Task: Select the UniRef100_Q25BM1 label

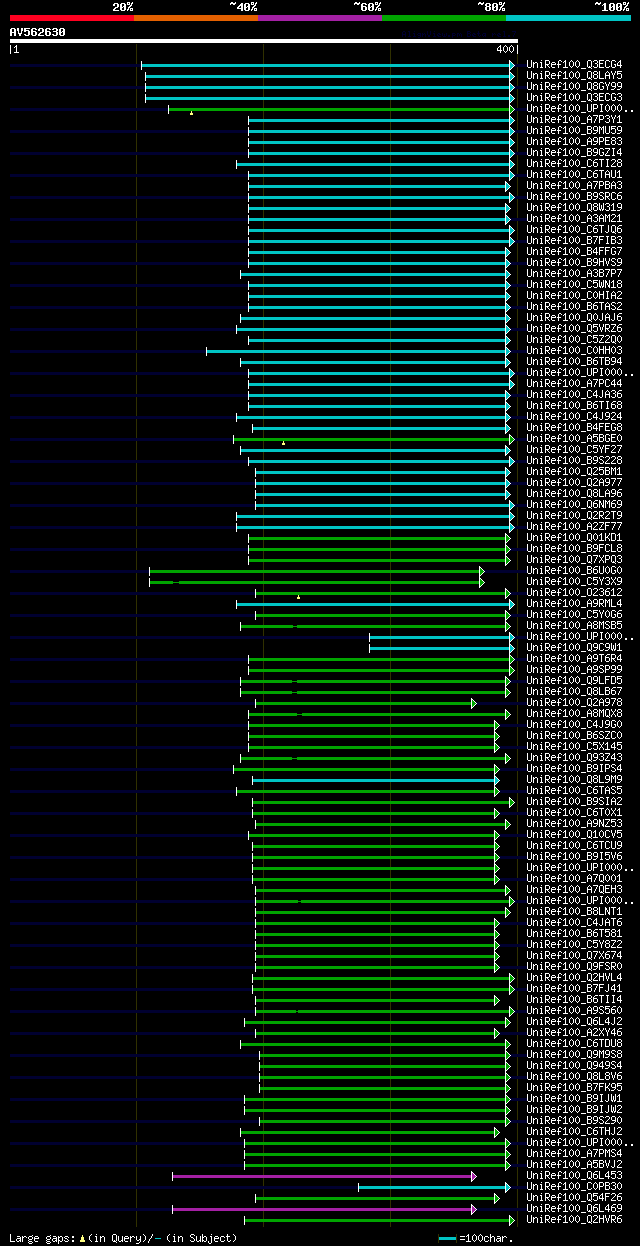Action: tap(574, 472)
